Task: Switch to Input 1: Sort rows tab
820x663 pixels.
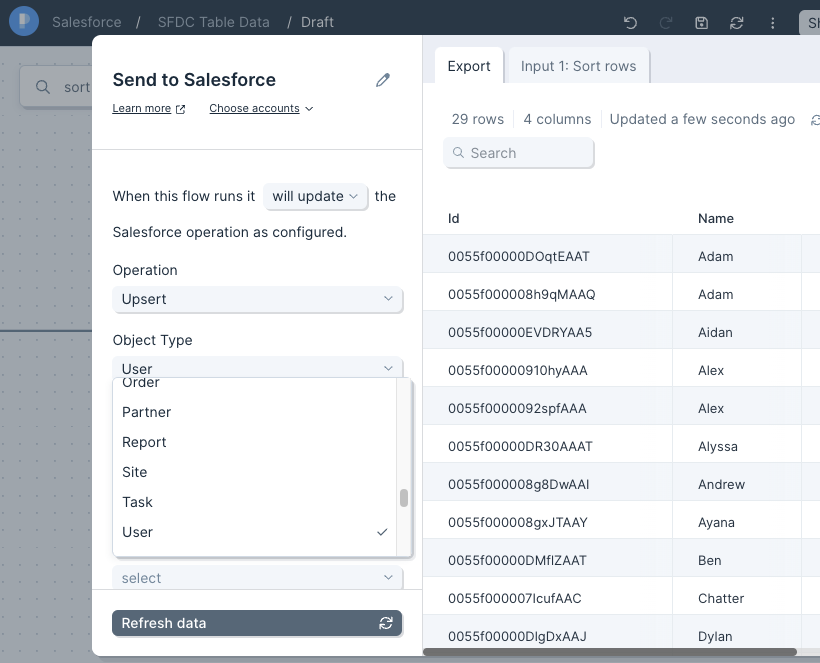Action: tap(578, 66)
